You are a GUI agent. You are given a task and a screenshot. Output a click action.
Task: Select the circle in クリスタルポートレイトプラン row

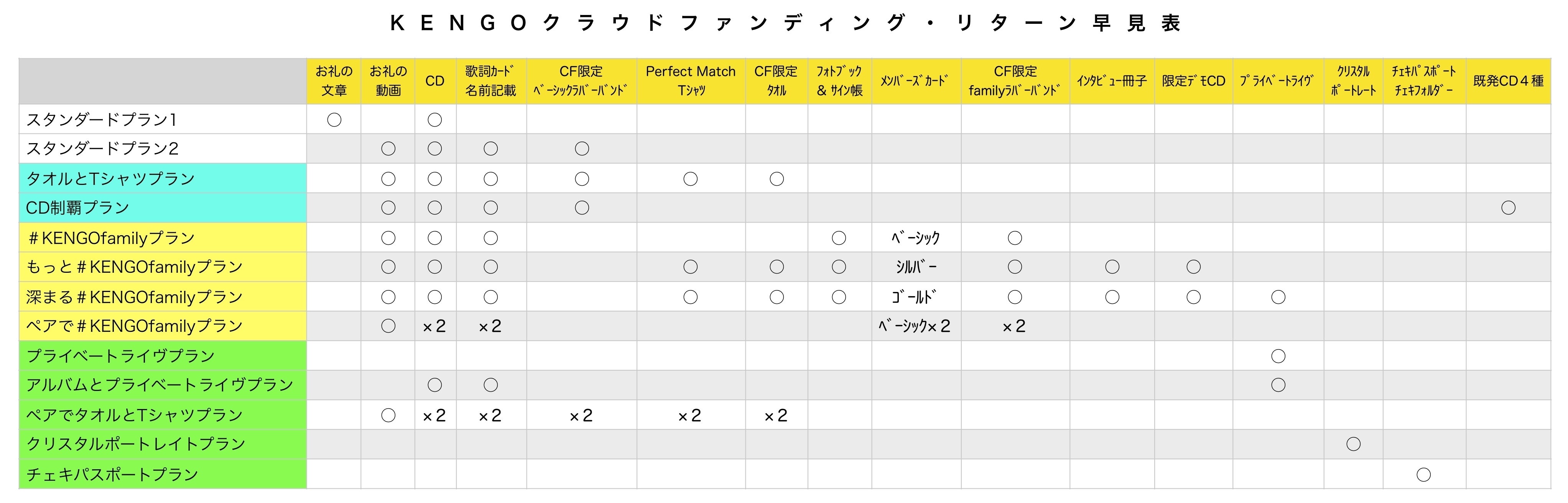1353,444
